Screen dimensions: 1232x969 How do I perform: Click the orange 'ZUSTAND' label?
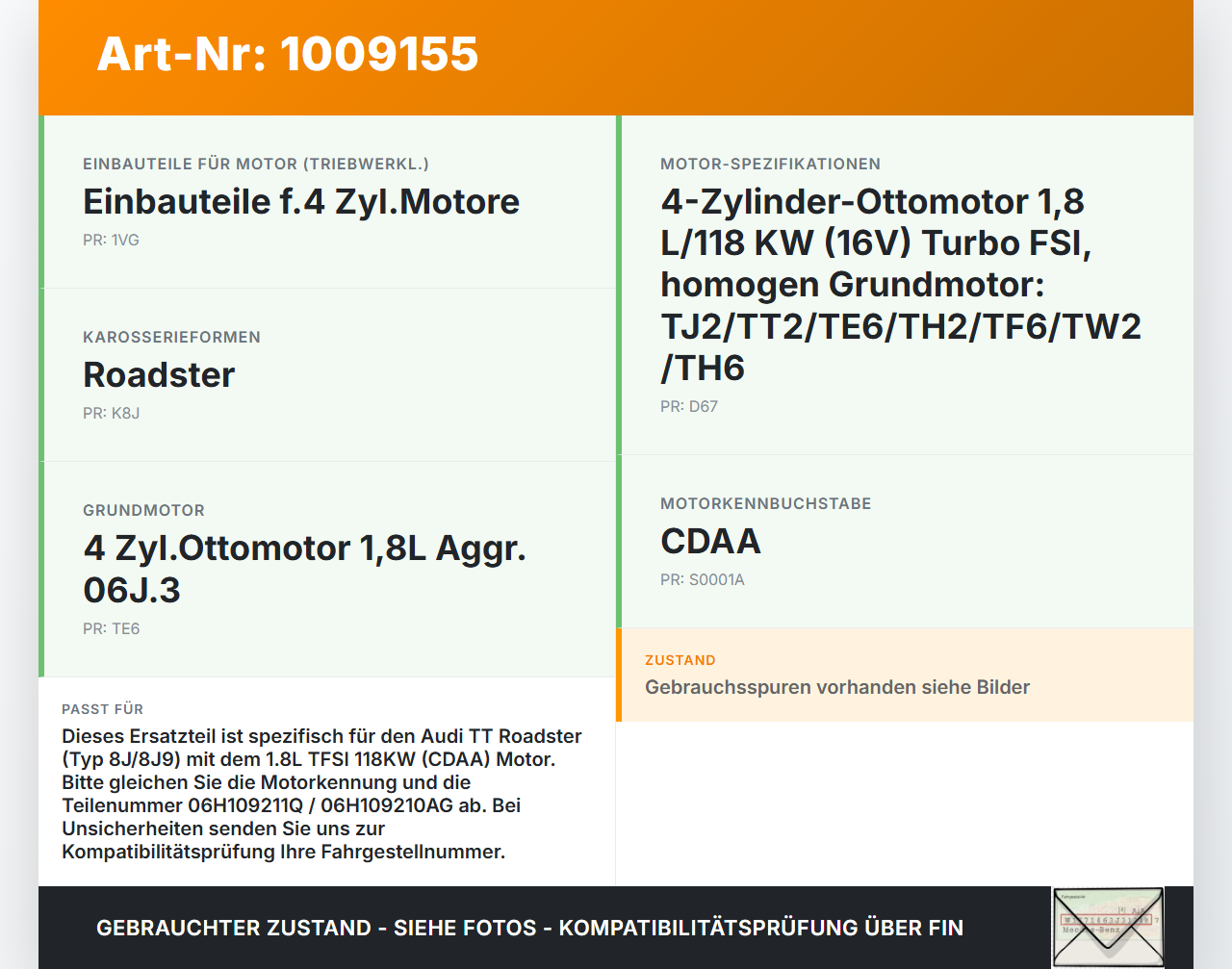coord(680,660)
